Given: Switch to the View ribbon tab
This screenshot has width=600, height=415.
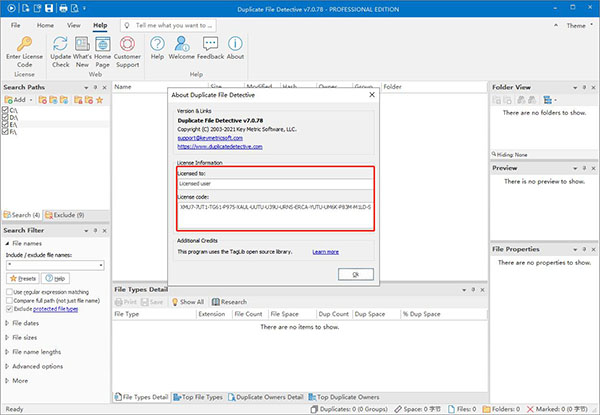Looking at the screenshot, I should 74,25.
